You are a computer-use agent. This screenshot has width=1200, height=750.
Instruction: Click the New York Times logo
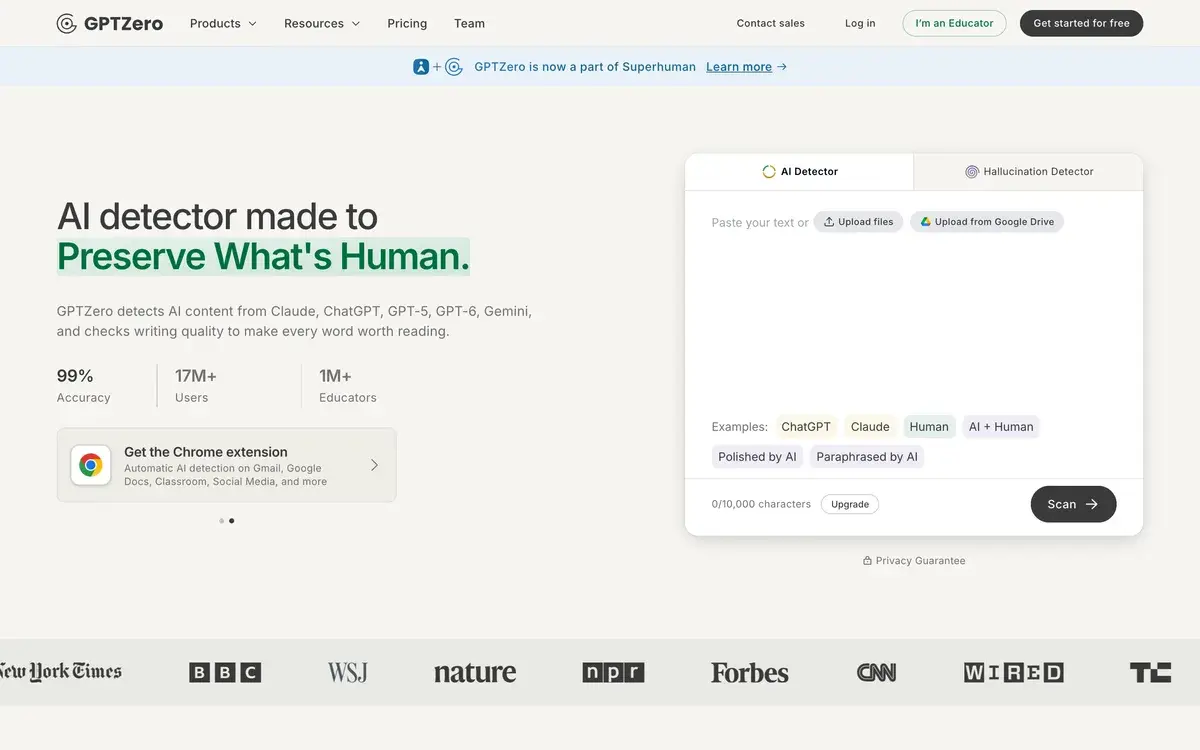click(60, 673)
